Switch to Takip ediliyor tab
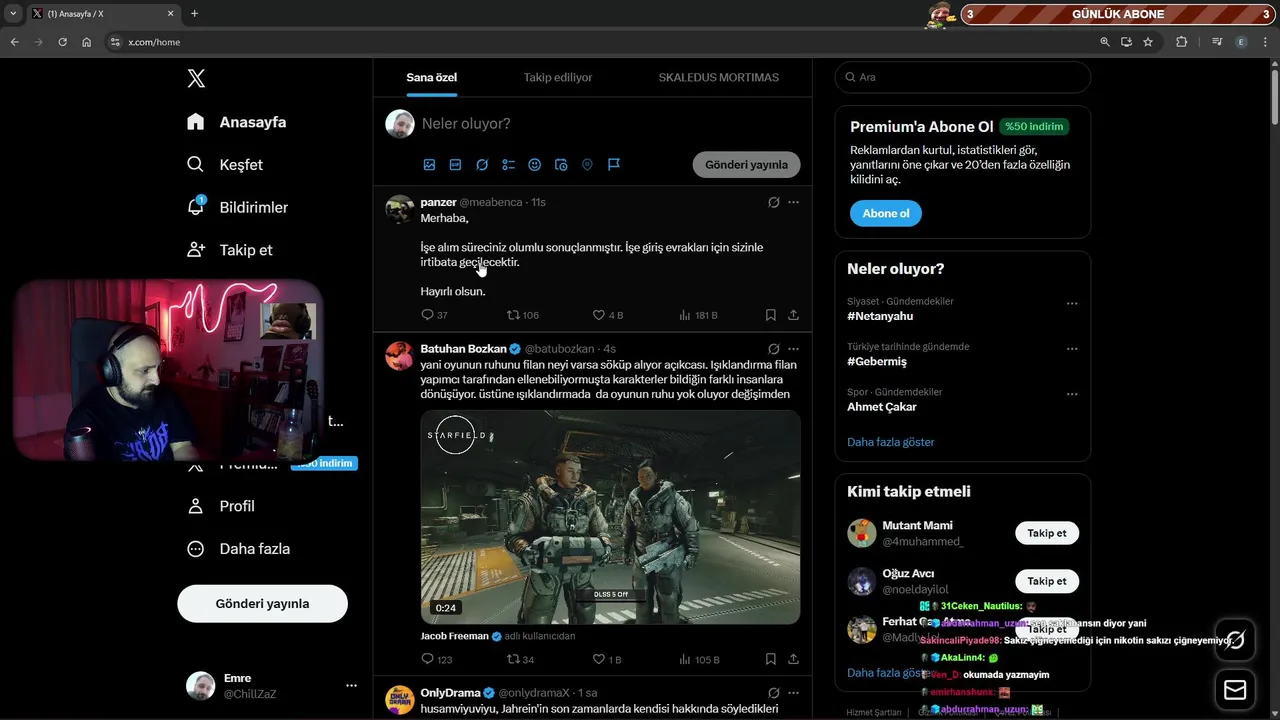Screen dimensions: 1280x720 point(558,77)
